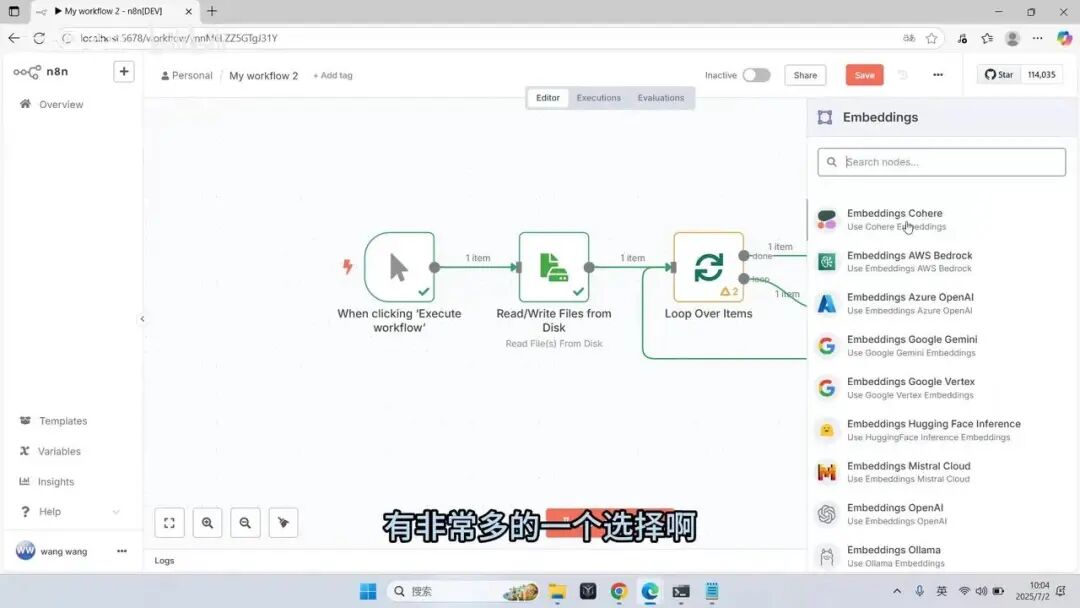The height and width of the screenshot is (608, 1080).
Task: Click the browser refresh button
Action: [x=39, y=38]
